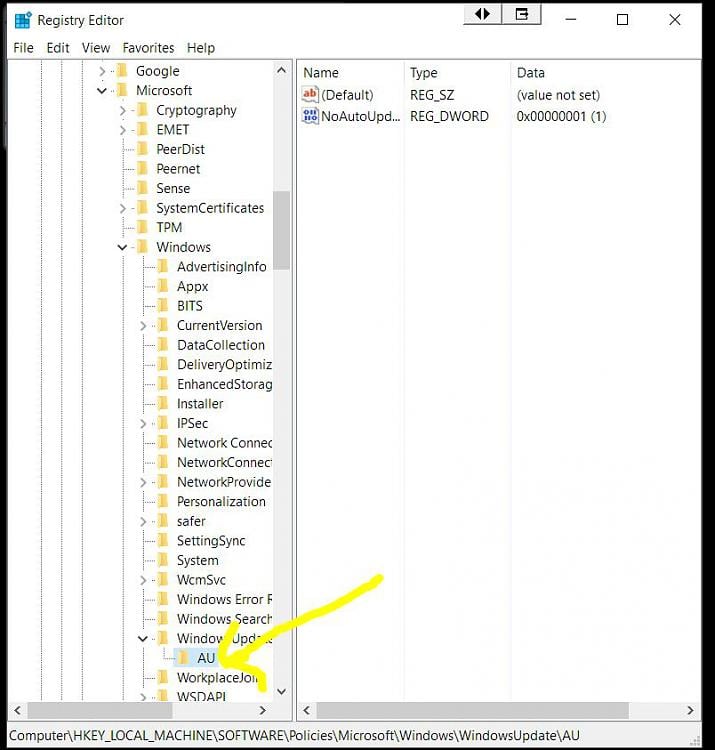Click the SystemCertificates folder icon
The height and width of the screenshot is (750, 715).
(x=143, y=208)
